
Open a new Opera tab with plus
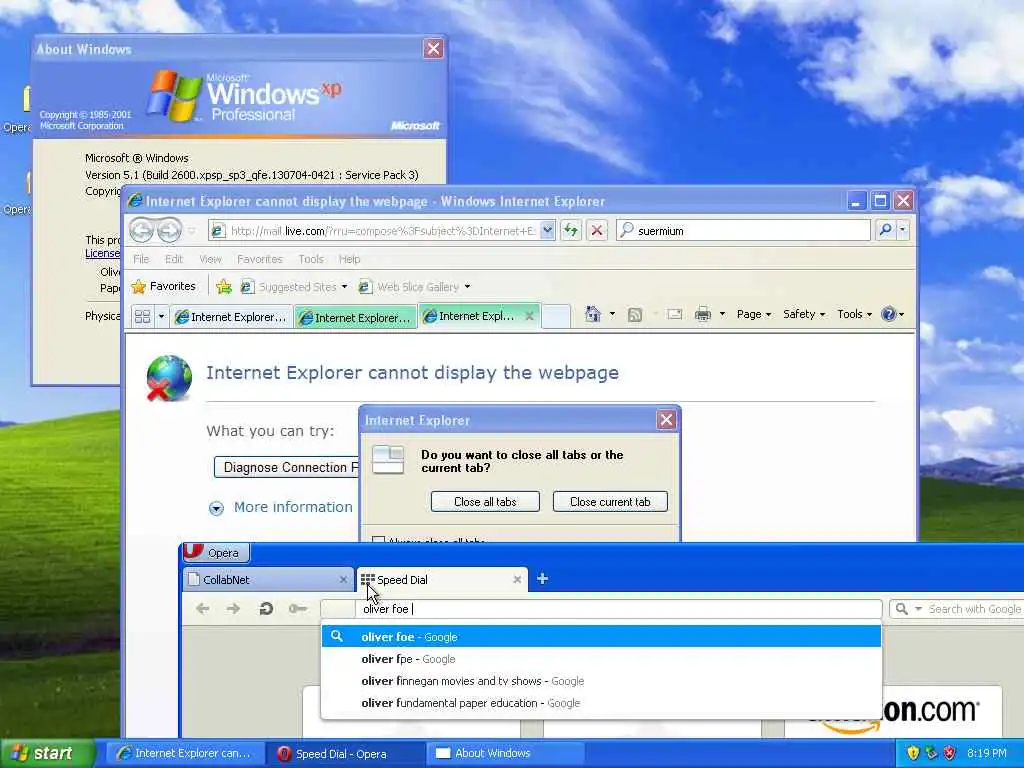[x=542, y=579]
